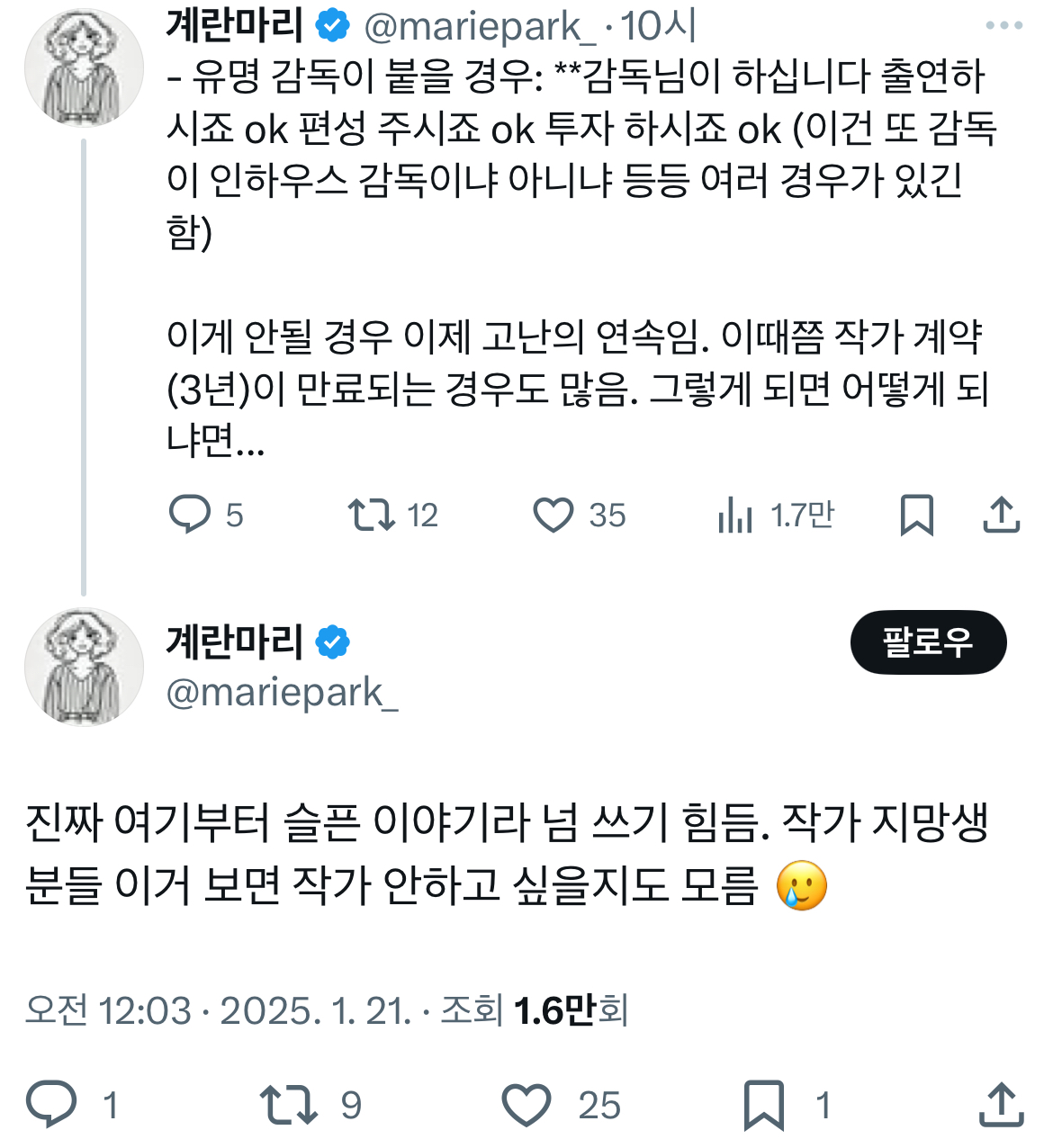
Task: Bookmark the upper tweet in the thread
Action: [x=917, y=516]
